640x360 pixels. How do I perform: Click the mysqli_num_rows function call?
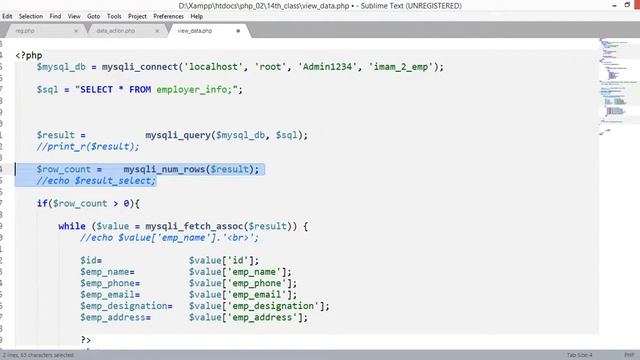coord(164,169)
